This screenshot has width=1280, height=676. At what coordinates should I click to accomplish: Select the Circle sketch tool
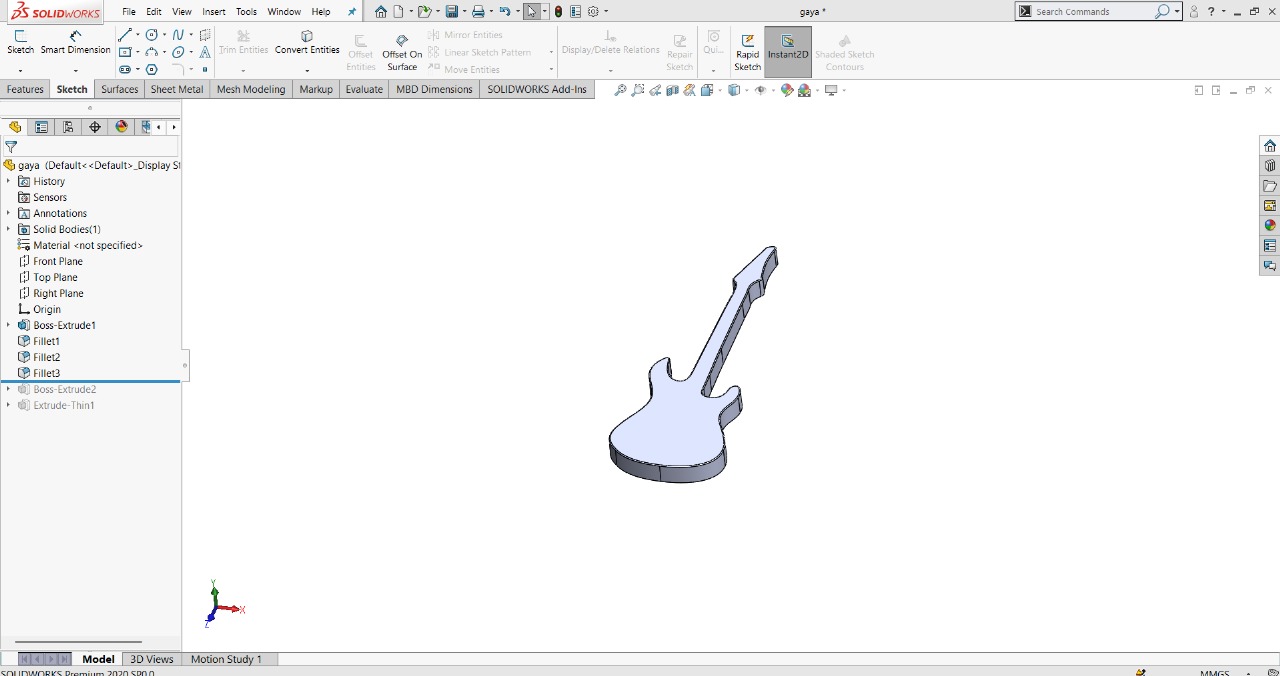(x=151, y=35)
